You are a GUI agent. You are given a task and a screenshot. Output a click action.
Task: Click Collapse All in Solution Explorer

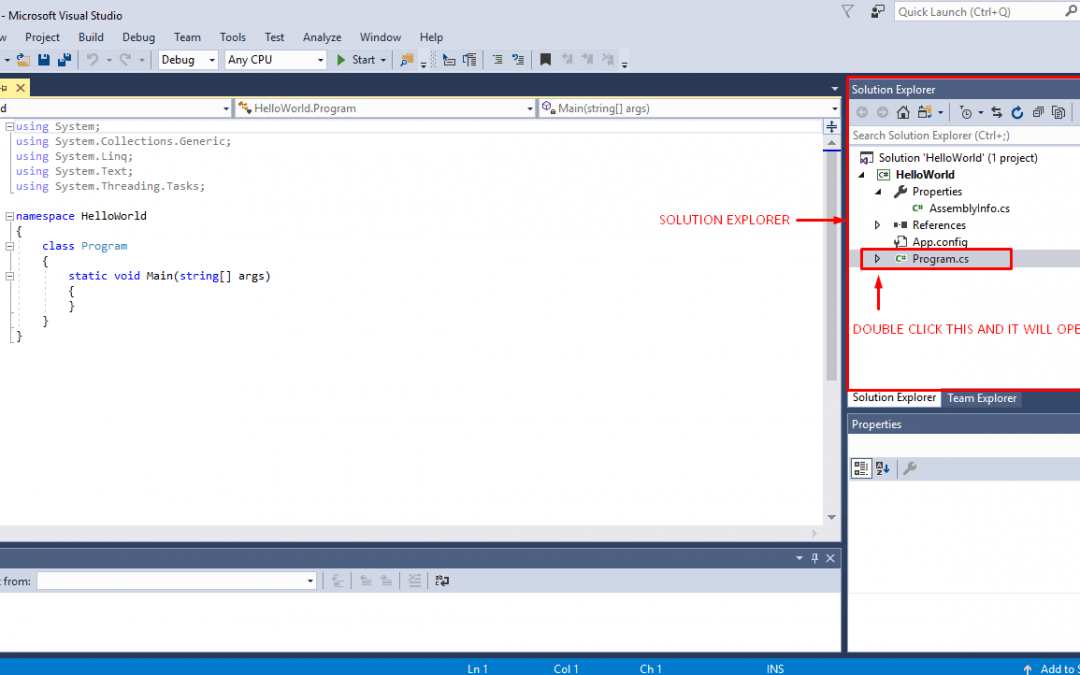pyautogui.click(x=1038, y=113)
